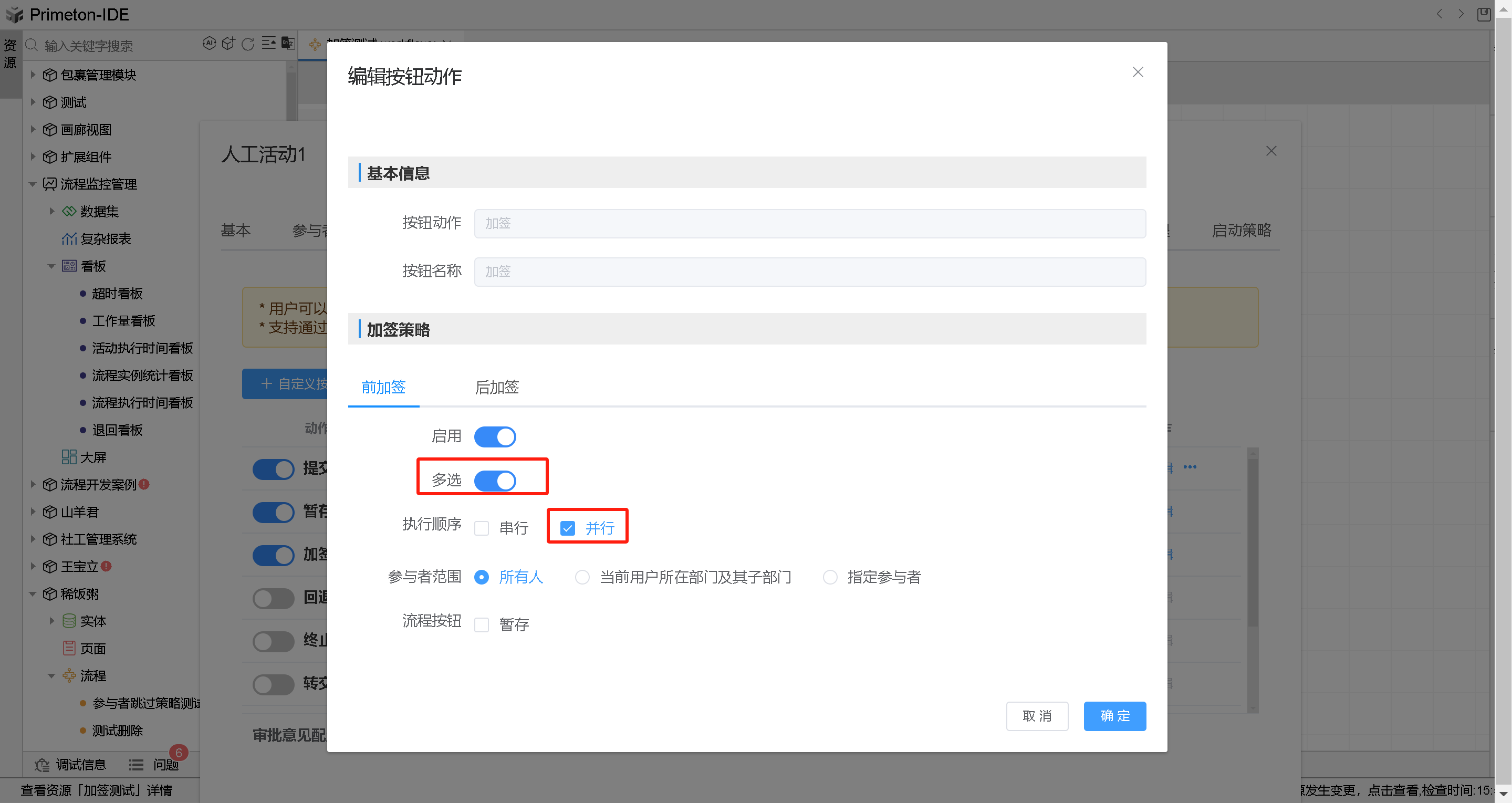Click the collapse-all tree icon

(268, 44)
